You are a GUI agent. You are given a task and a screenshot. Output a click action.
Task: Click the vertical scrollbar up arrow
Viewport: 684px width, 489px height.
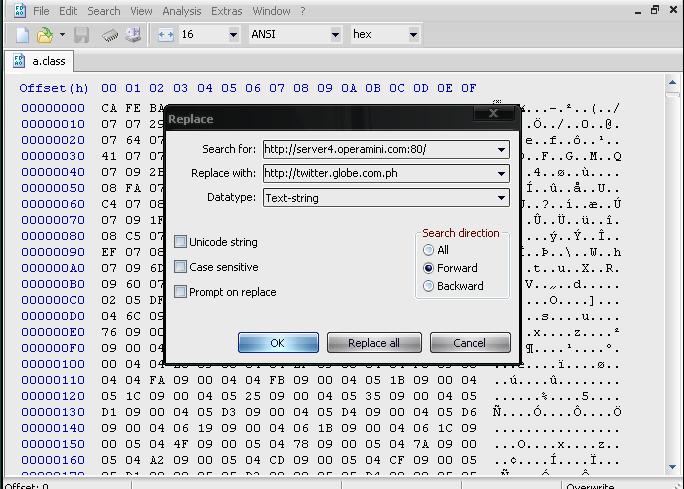click(x=672, y=82)
